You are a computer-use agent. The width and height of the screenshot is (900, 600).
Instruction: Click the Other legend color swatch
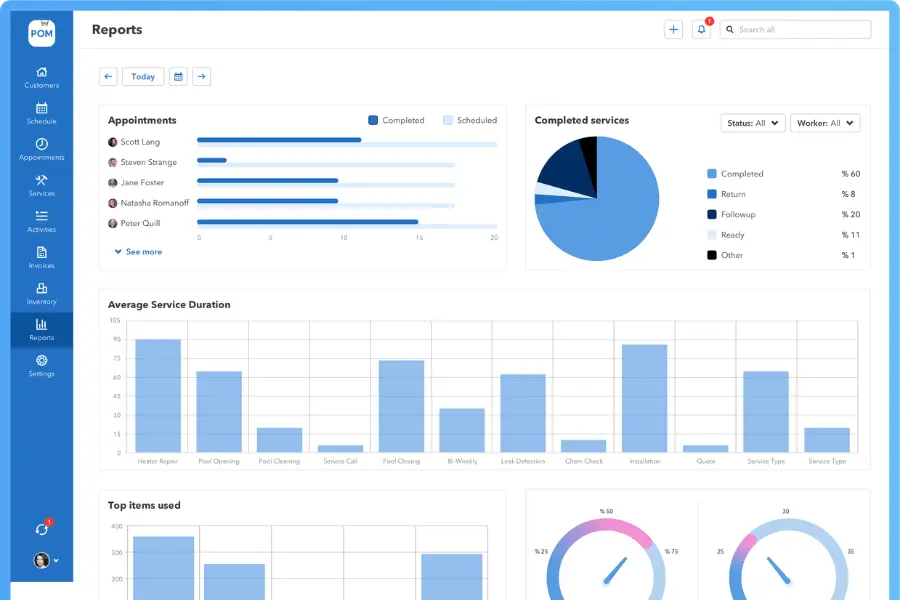point(712,255)
